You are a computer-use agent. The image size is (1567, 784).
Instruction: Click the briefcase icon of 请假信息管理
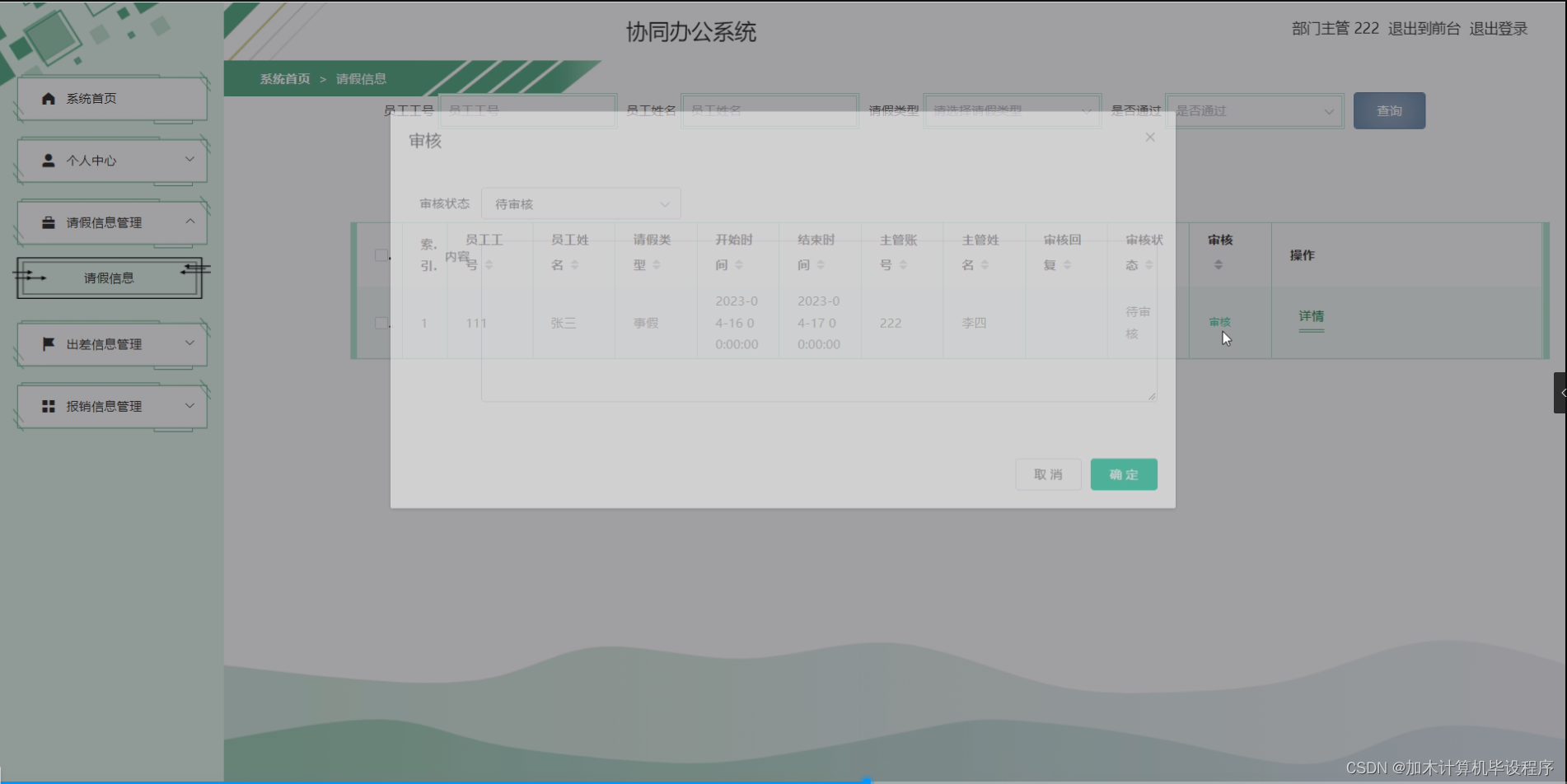tap(47, 222)
